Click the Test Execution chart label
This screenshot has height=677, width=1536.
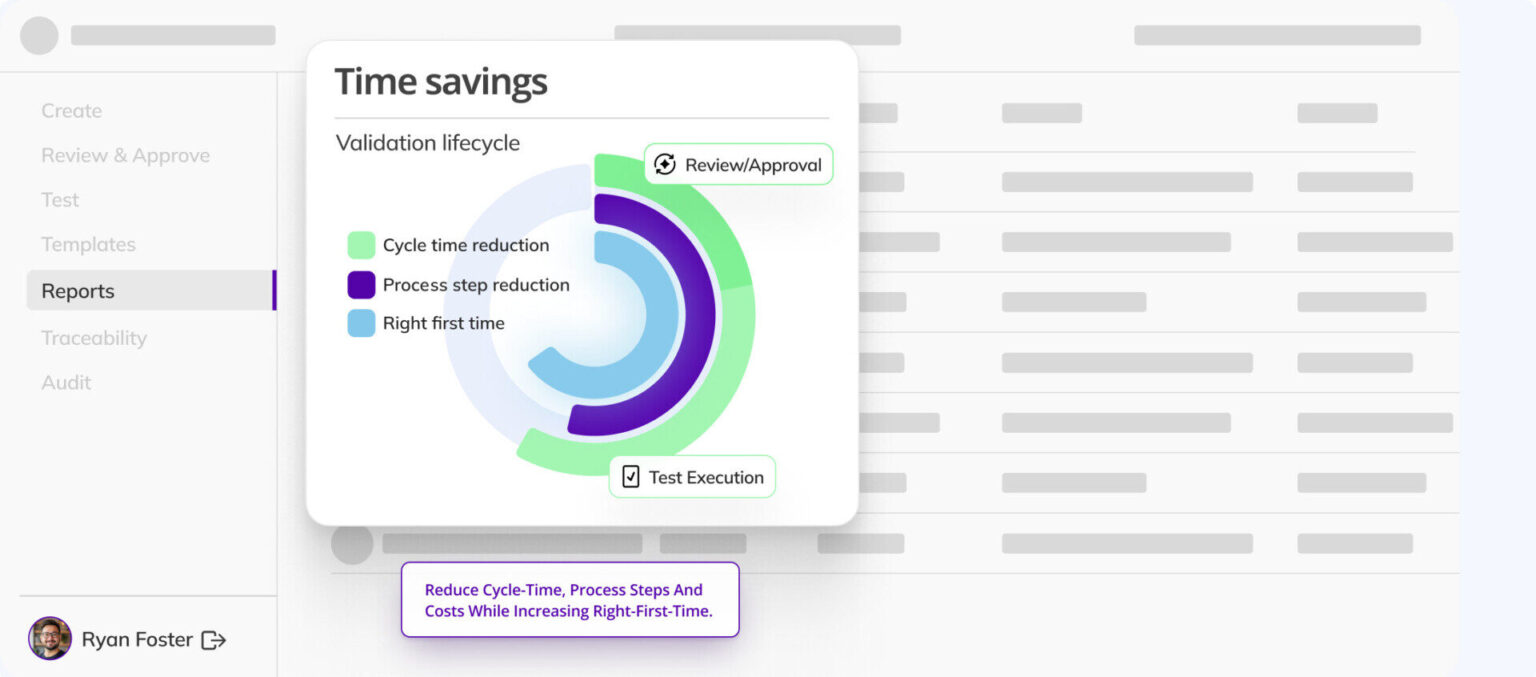pos(705,477)
